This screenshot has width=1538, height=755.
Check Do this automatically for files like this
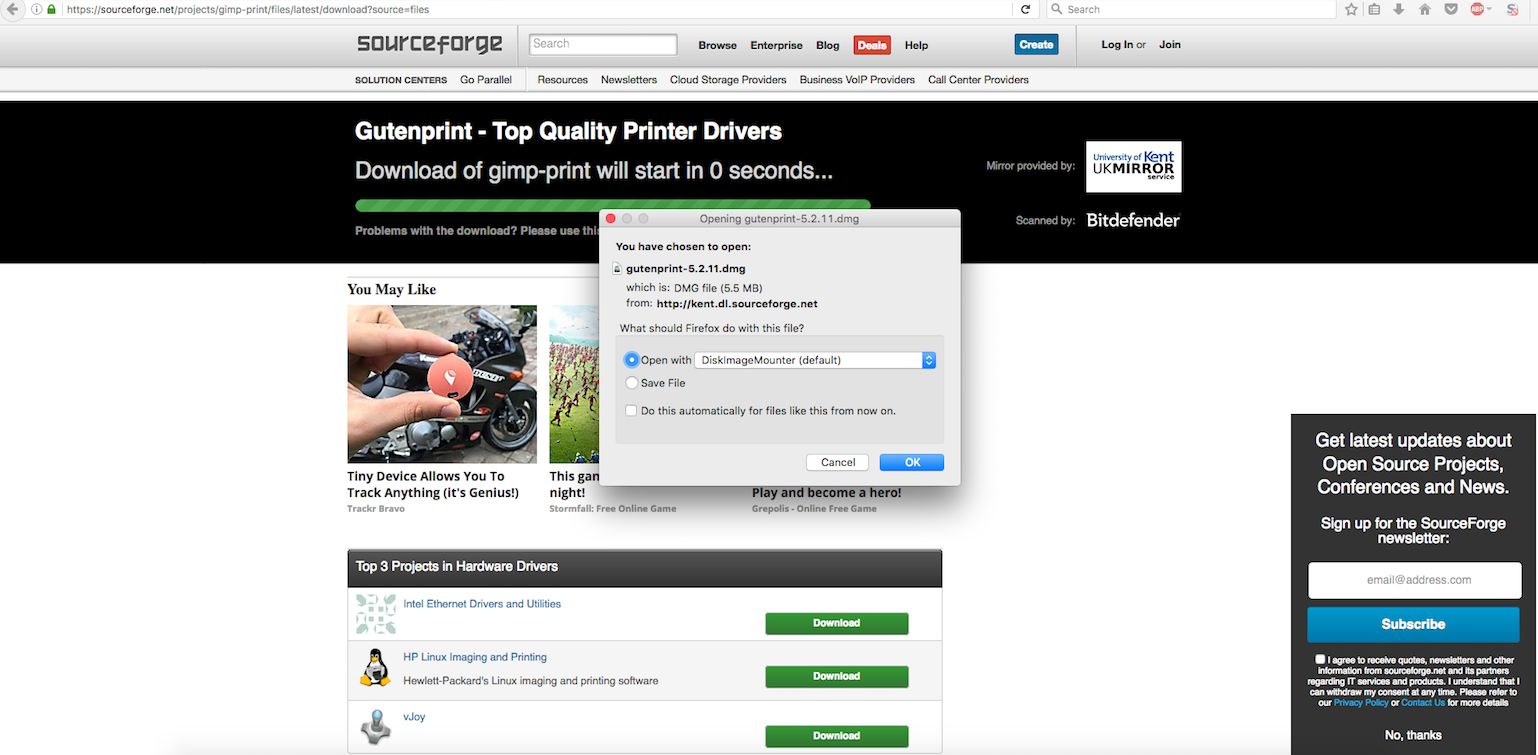click(631, 410)
